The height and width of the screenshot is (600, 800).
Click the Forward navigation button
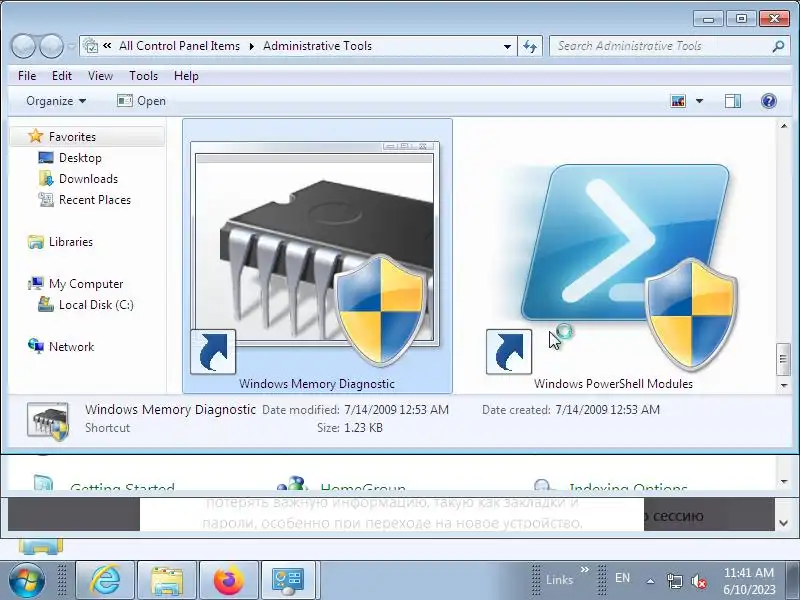[51, 46]
